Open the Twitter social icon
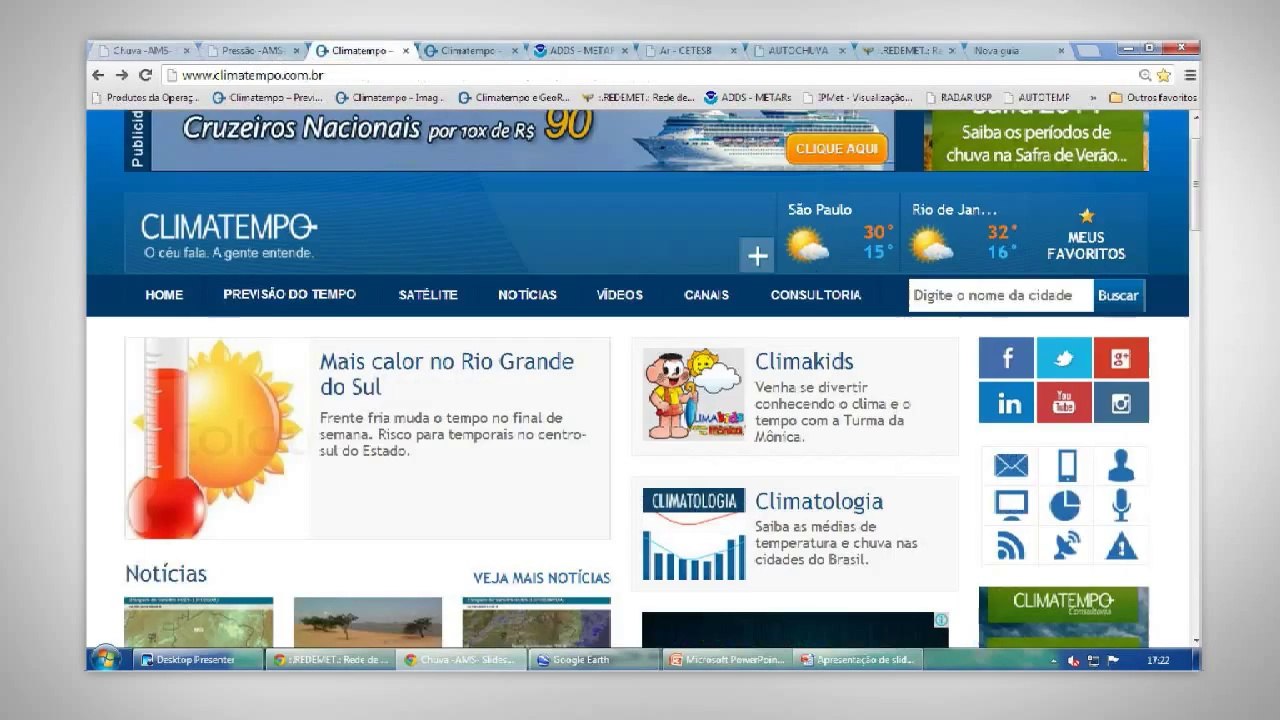 1064,358
